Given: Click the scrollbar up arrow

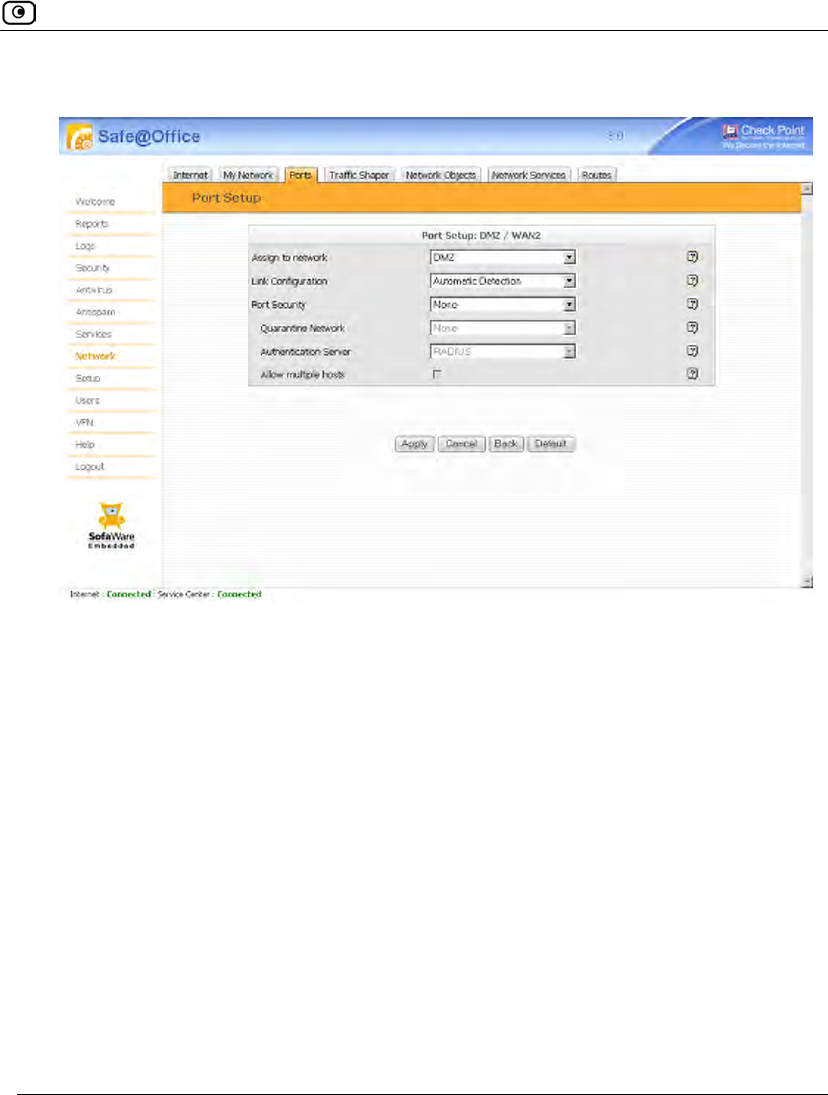Looking at the screenshot, I should [x=807, y=189].
